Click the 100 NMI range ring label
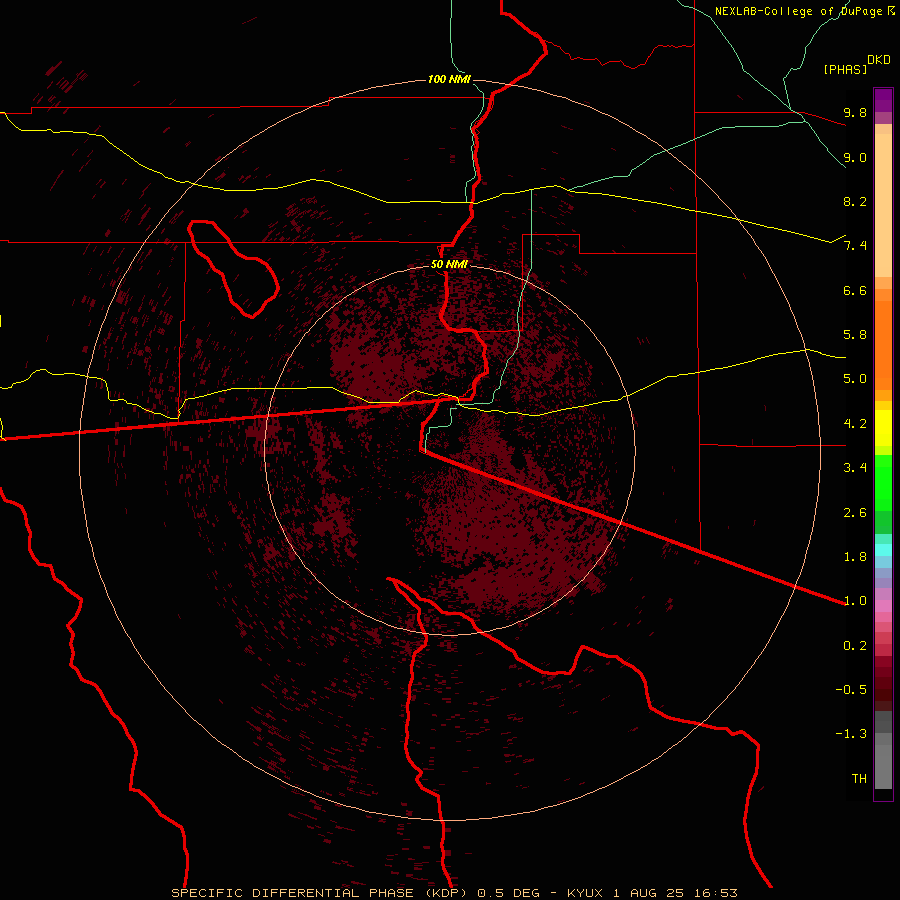900x900 pixels. [449, 79]
